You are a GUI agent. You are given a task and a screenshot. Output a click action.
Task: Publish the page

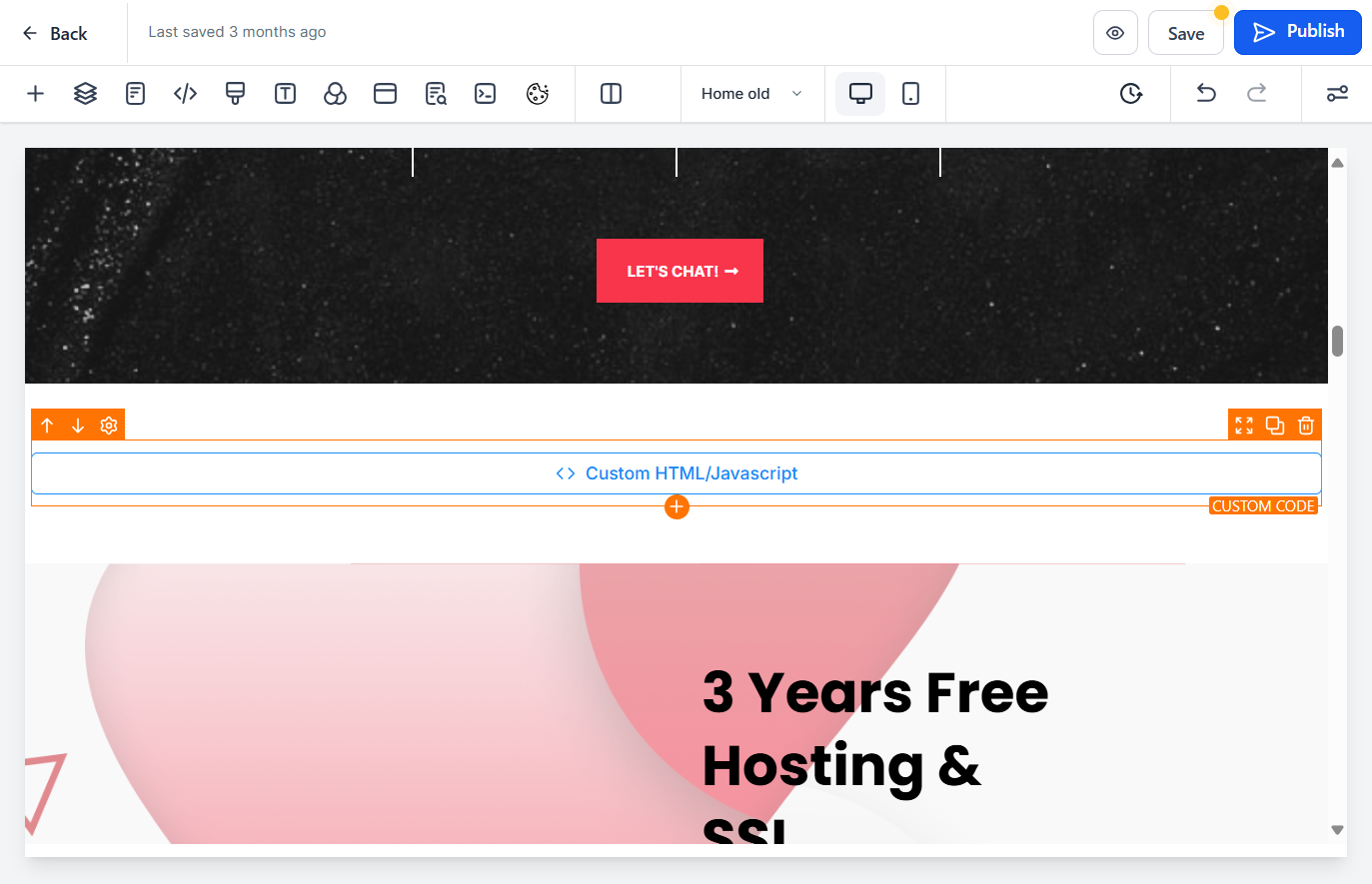point(1298,32)
